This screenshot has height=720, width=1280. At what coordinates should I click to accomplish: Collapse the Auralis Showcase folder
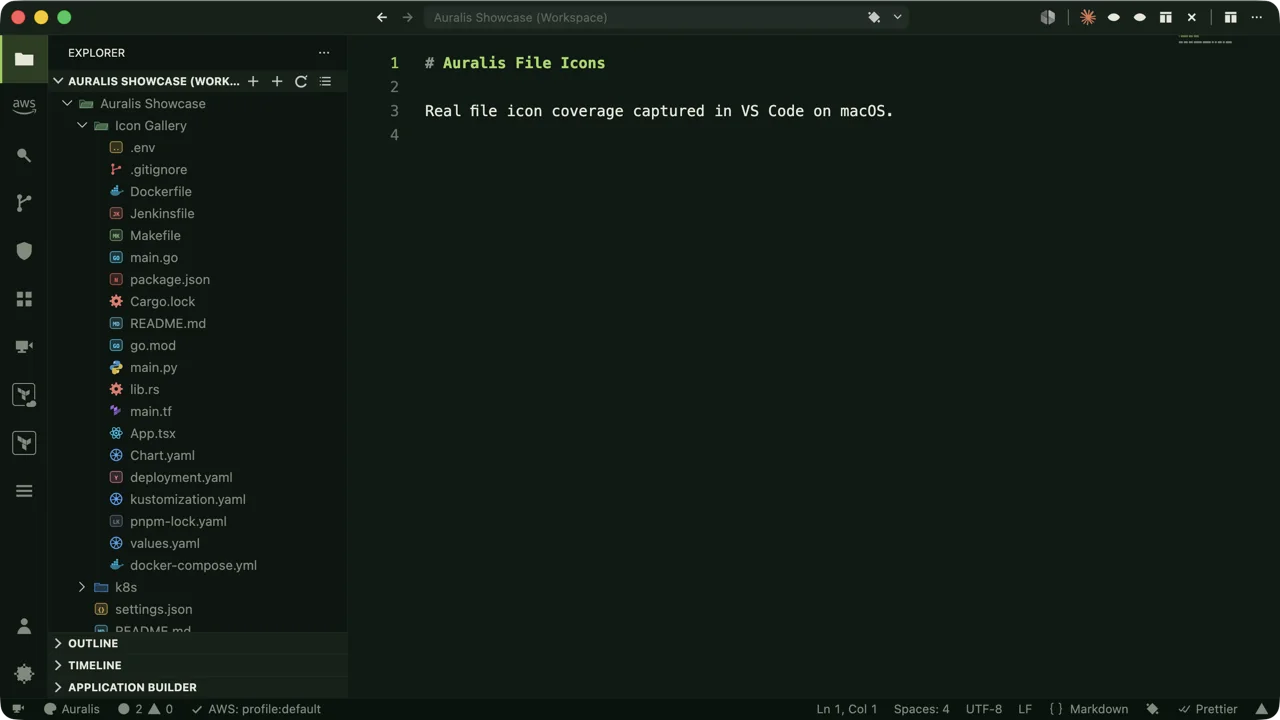click(67, 103)
